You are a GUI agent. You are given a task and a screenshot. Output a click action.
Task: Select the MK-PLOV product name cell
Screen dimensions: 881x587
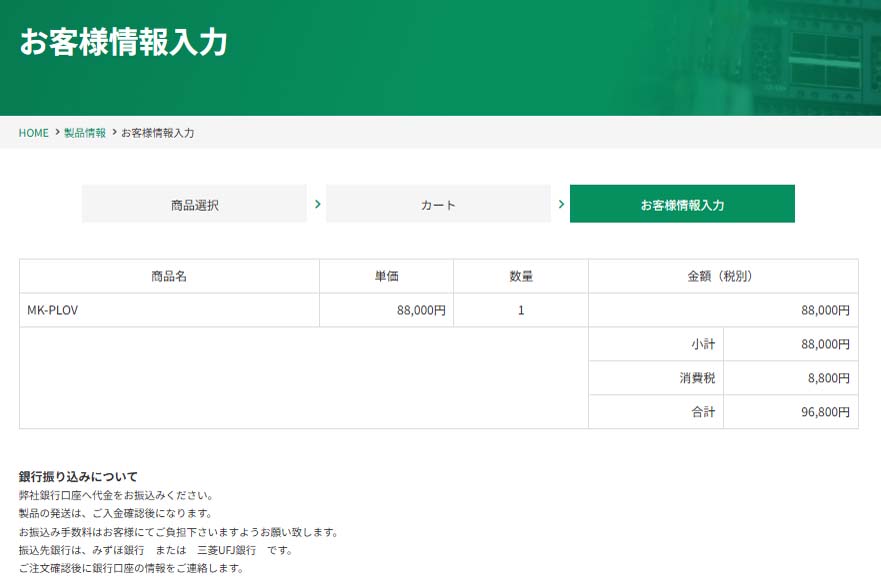pos(53,310)
